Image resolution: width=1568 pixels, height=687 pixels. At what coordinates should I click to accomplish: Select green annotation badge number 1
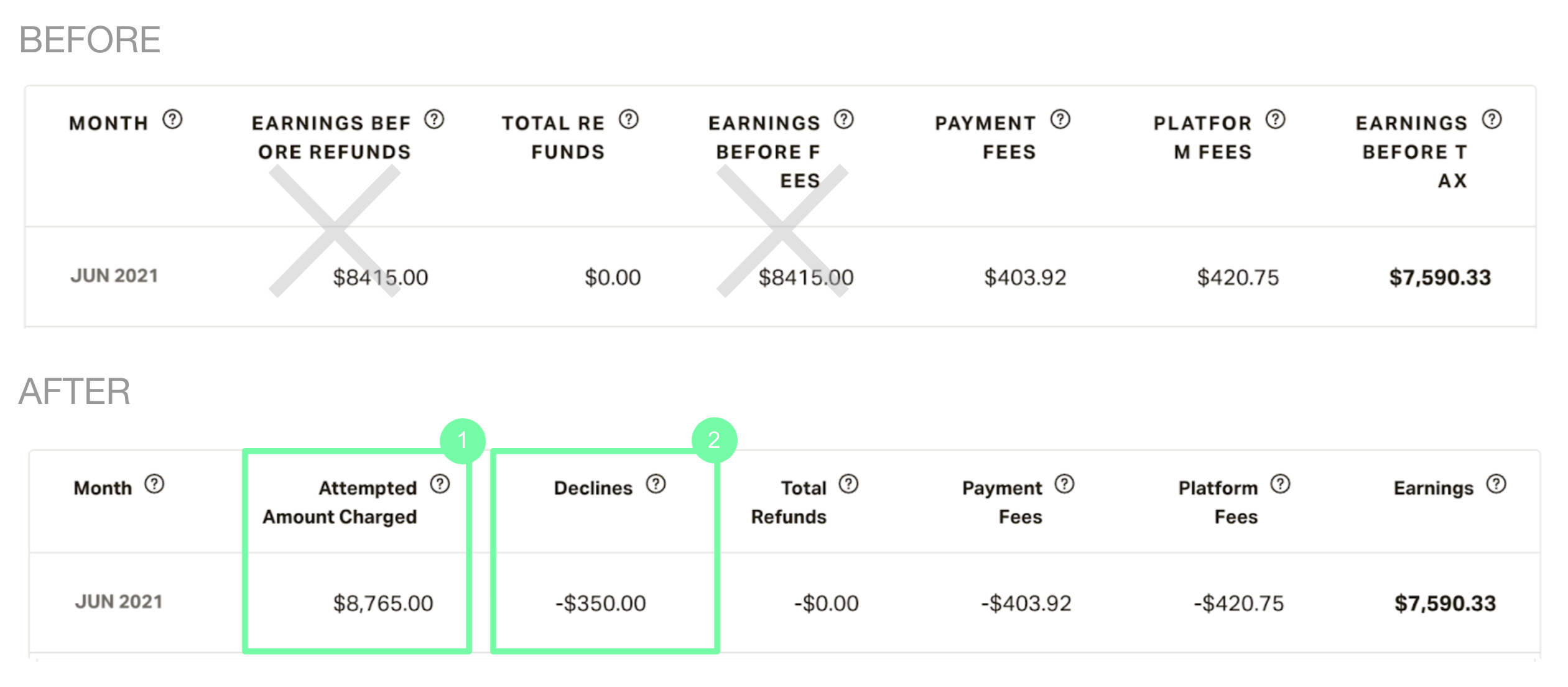[462, 441]
